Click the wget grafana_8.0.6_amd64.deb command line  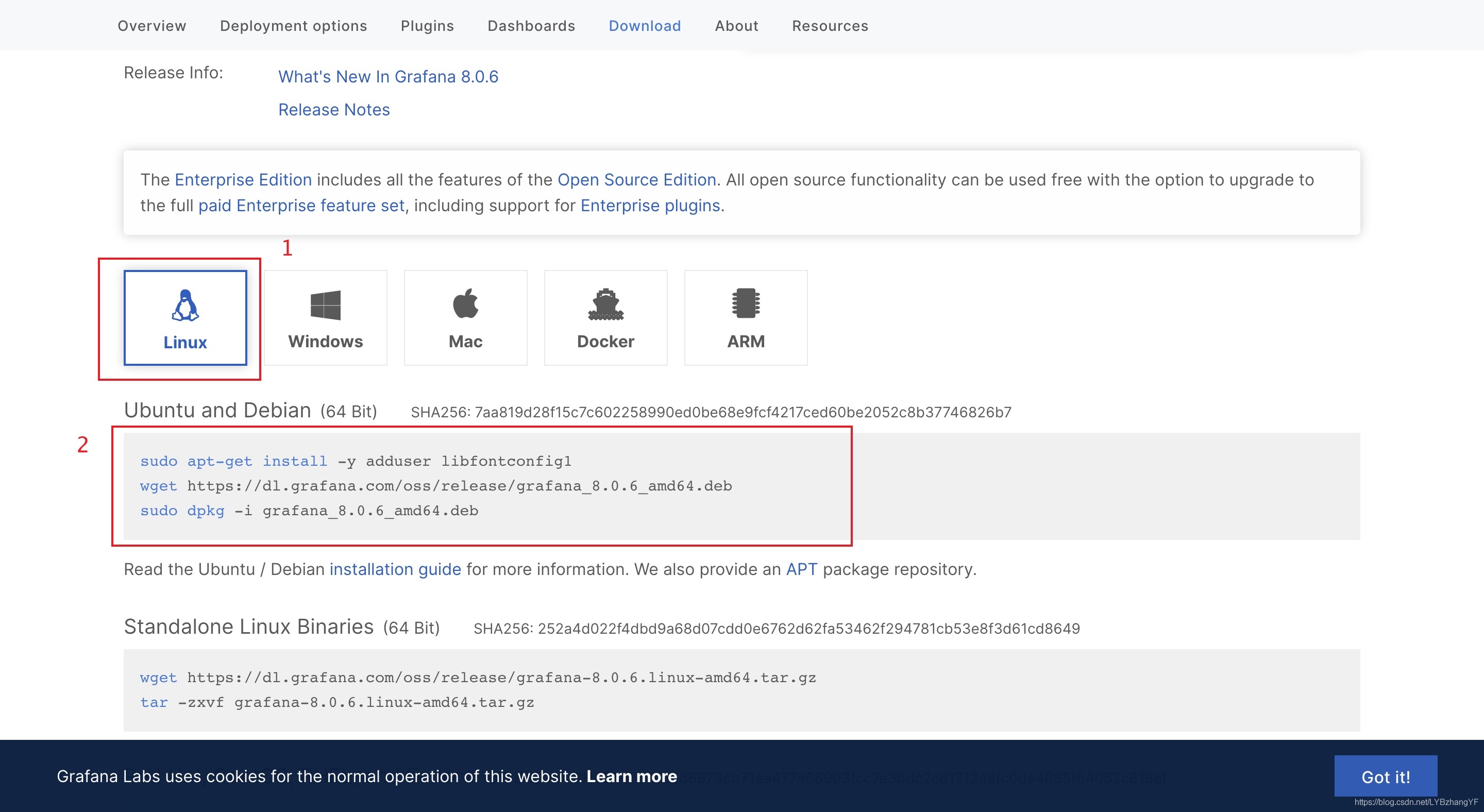436,486
